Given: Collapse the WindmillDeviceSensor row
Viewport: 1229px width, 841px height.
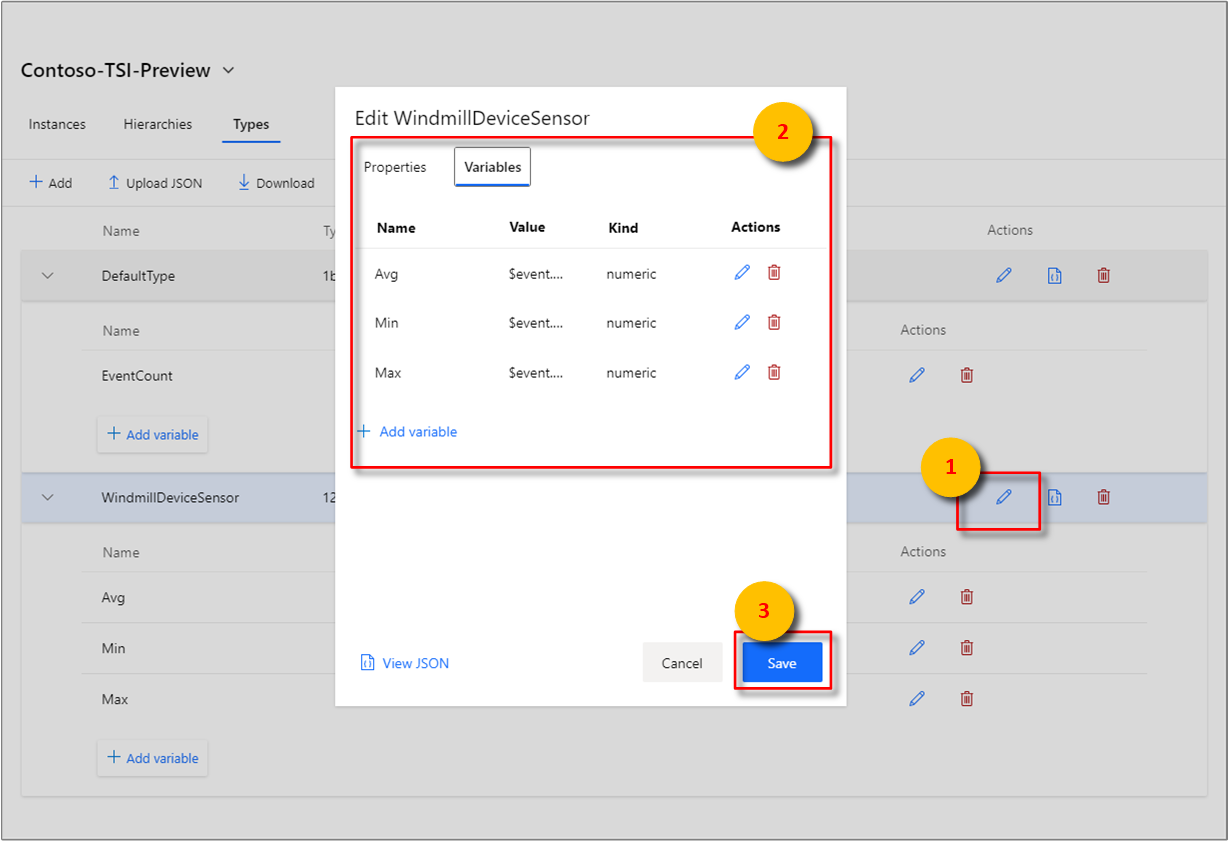Looking at the screenshot, I should click(x=47, y=497).
